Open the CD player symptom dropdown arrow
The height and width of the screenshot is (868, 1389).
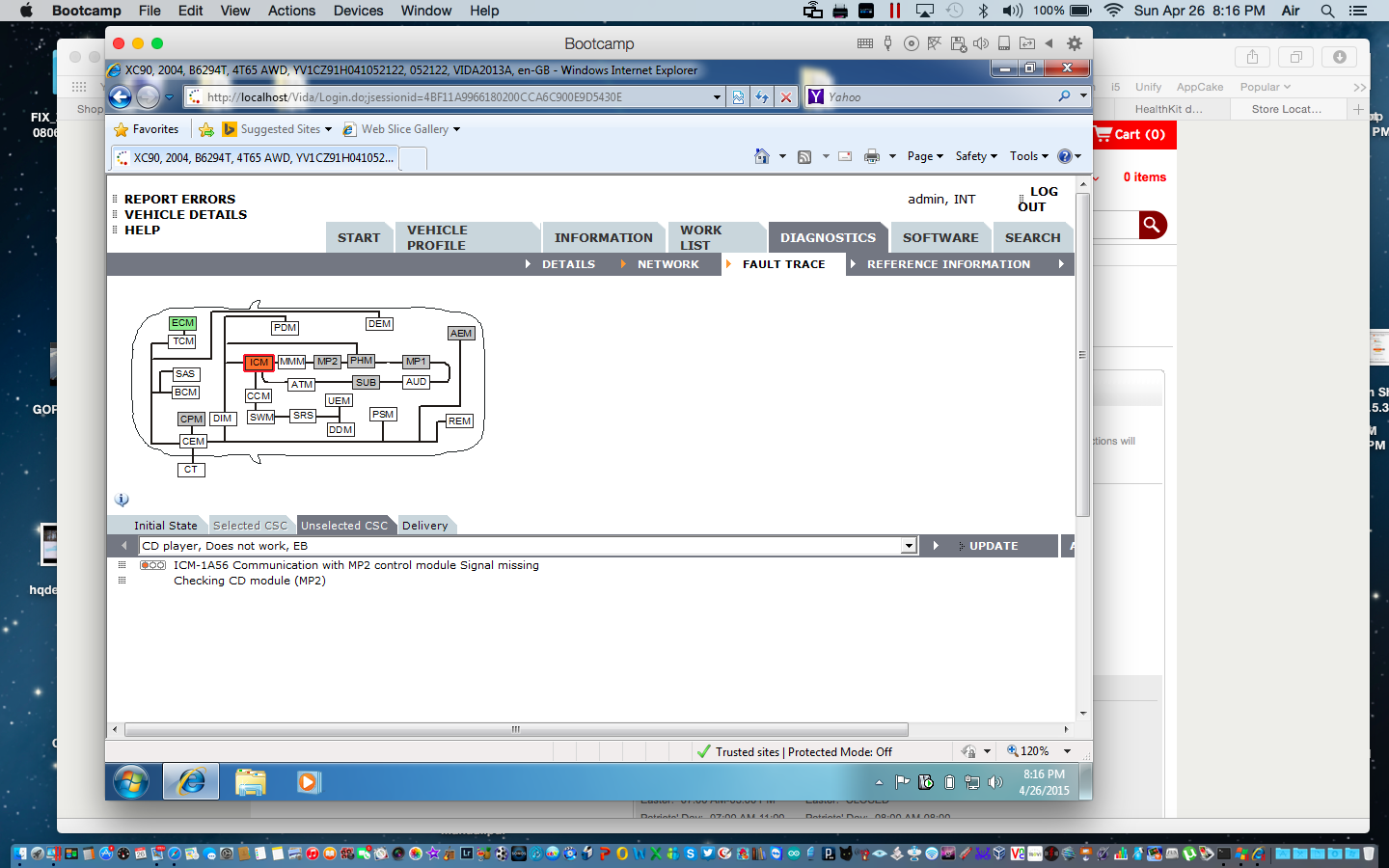[908, 546]
